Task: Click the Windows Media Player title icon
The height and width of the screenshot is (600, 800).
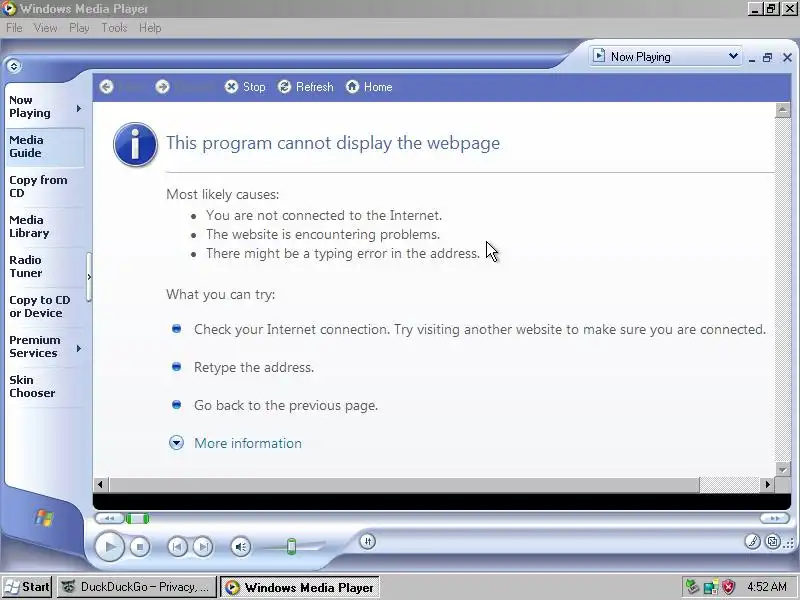Action: coord(9,9)
